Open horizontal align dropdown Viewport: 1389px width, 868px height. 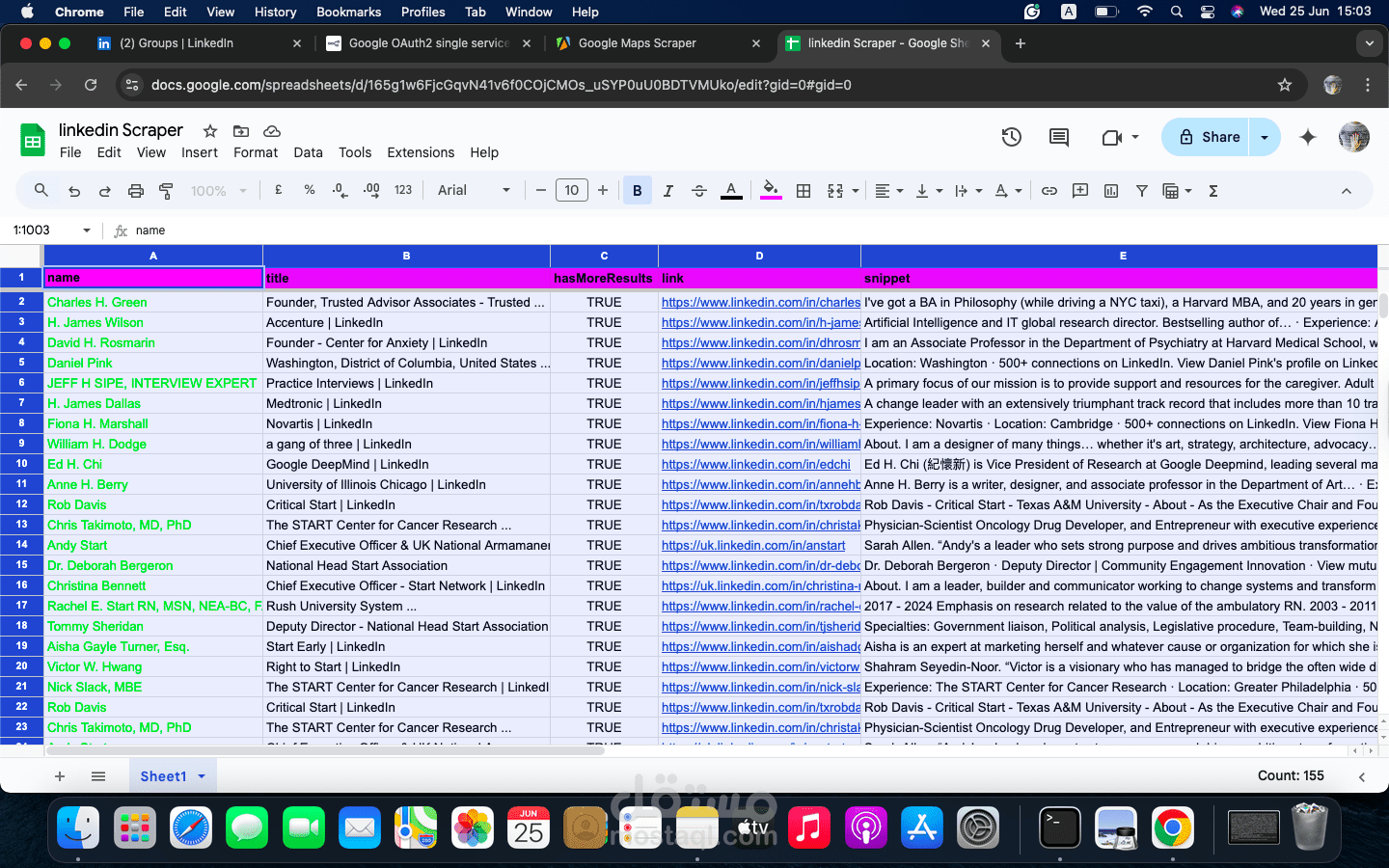[x=888, y=191]
